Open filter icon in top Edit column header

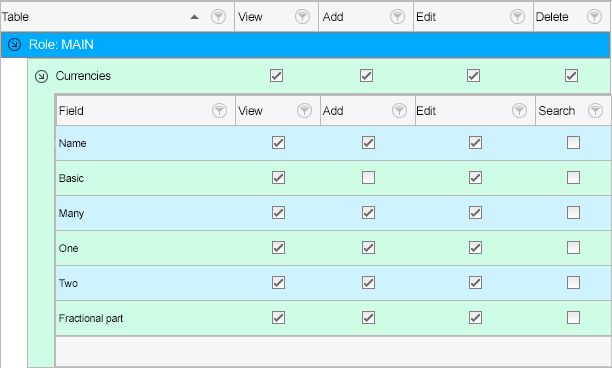(517, 17)
